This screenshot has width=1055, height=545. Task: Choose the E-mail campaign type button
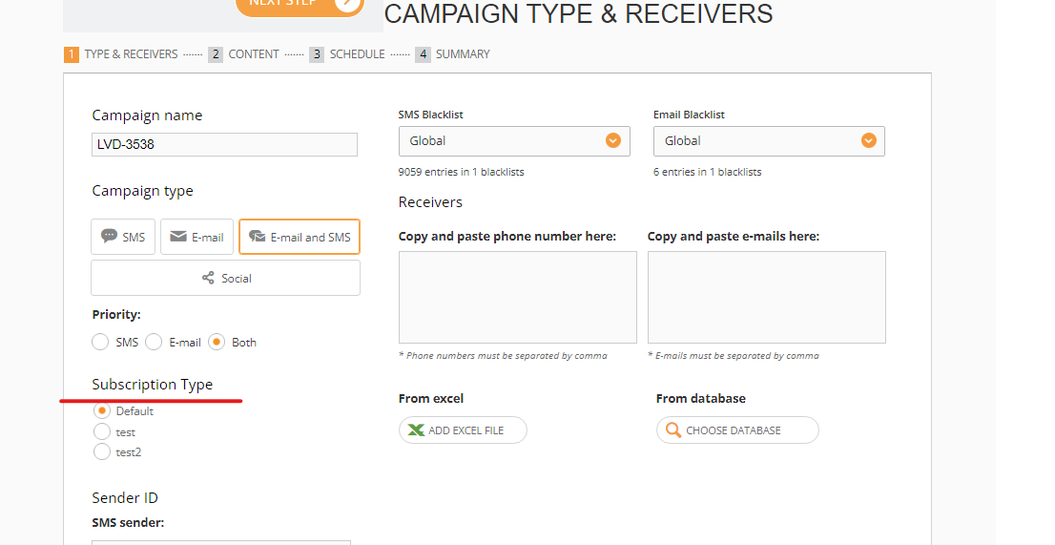[197, 237]
